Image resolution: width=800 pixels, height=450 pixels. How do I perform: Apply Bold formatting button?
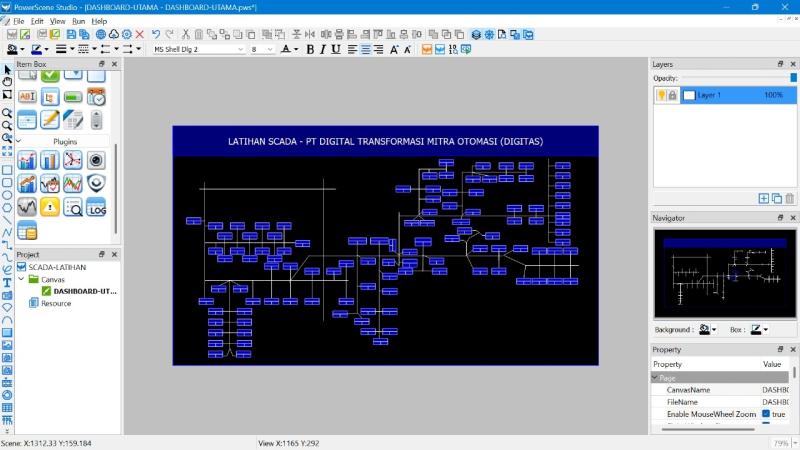click(x=310, y=49)
